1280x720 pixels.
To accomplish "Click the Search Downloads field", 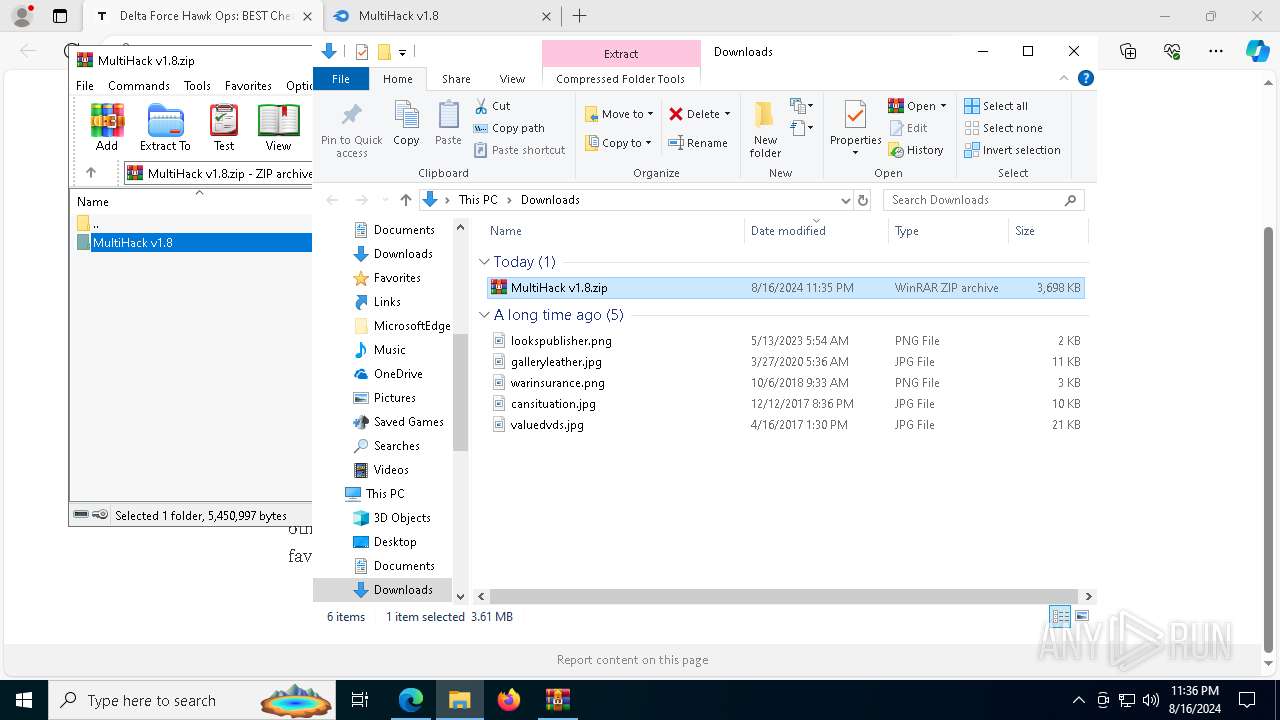I will pos(983,200).
